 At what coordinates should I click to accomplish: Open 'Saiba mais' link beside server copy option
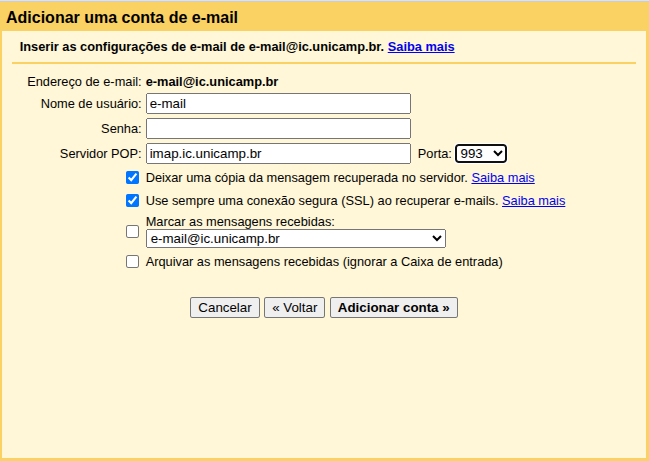(x=503, y=177)
